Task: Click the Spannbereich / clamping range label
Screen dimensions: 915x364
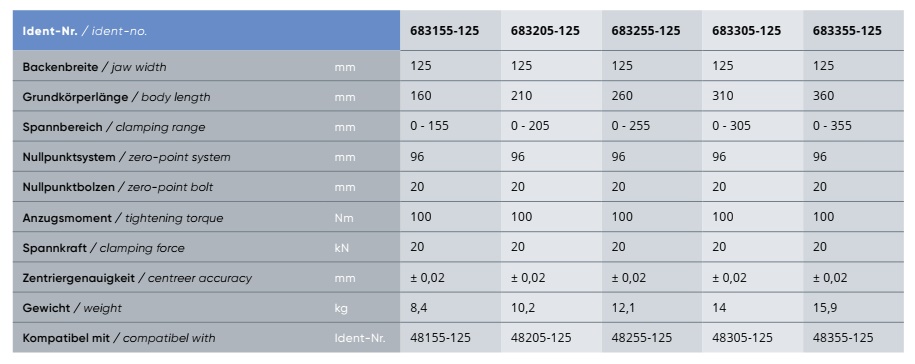Action: 114,127
